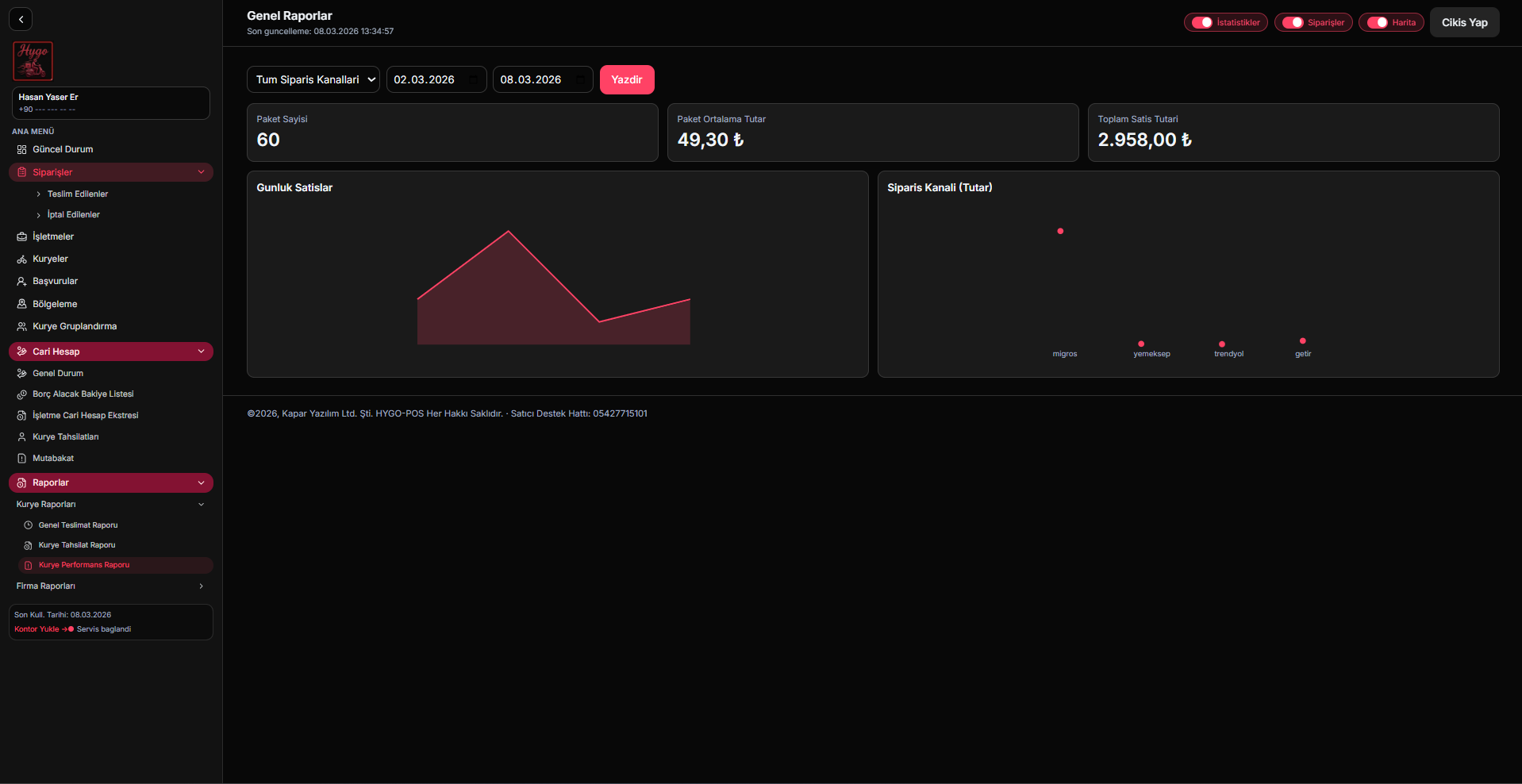
Task: Open the Tum Siparis Kanallari dropdown
Action: point(313,79)
